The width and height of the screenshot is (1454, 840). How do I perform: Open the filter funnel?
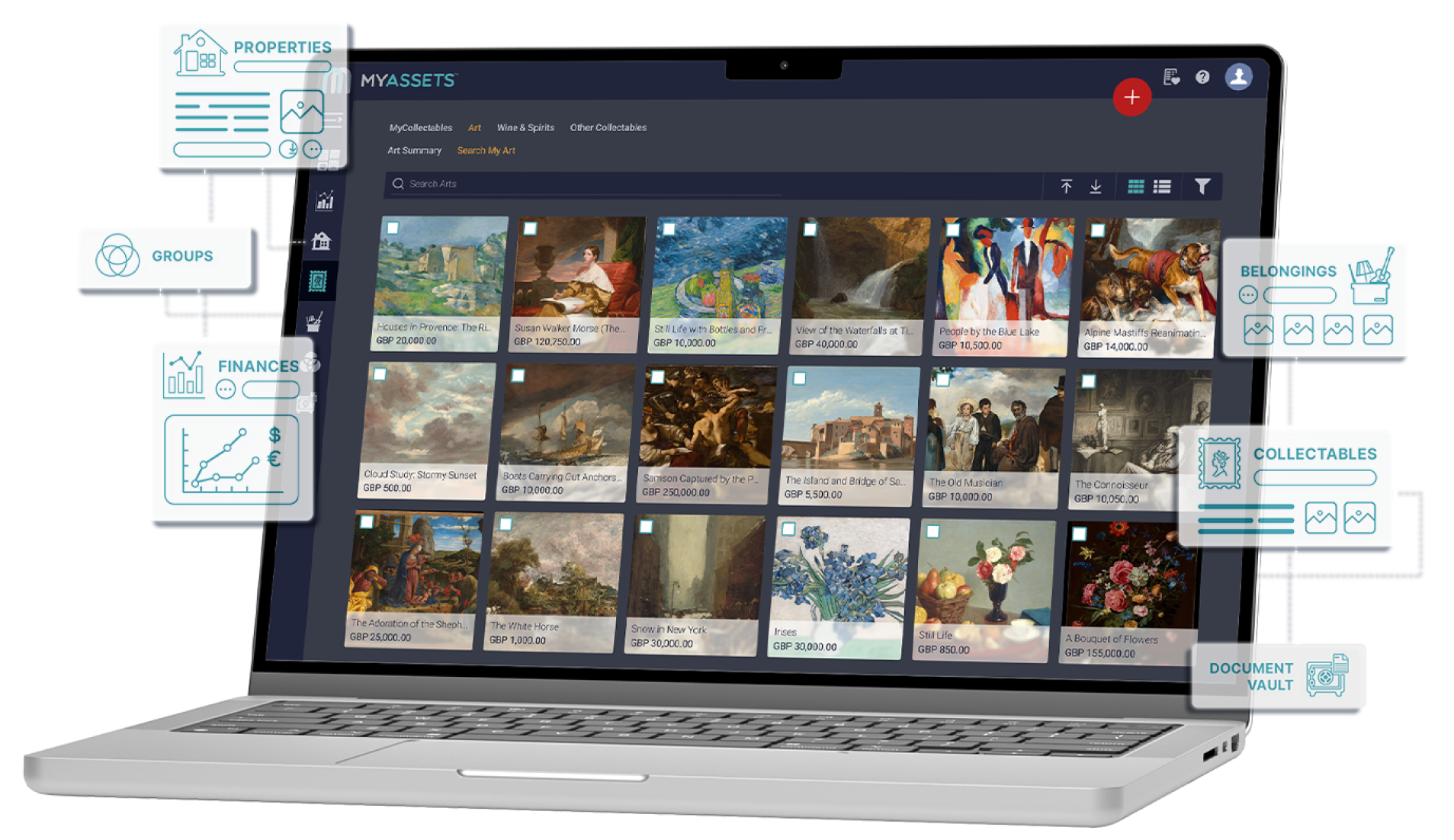1202,186
